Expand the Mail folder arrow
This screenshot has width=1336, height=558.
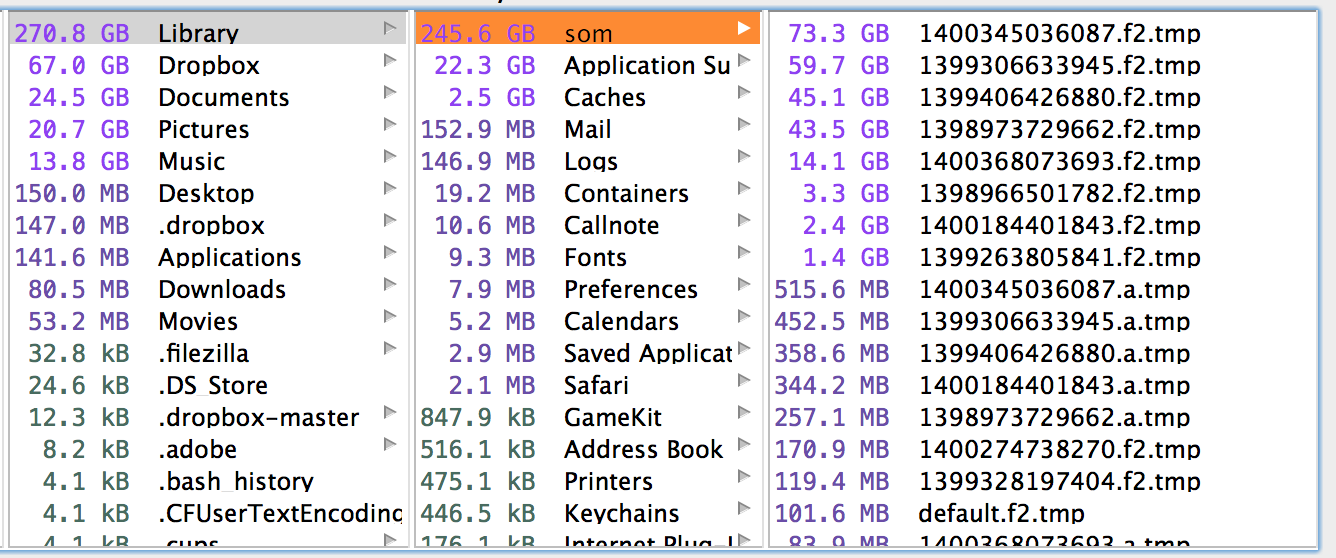click(744, 126)
